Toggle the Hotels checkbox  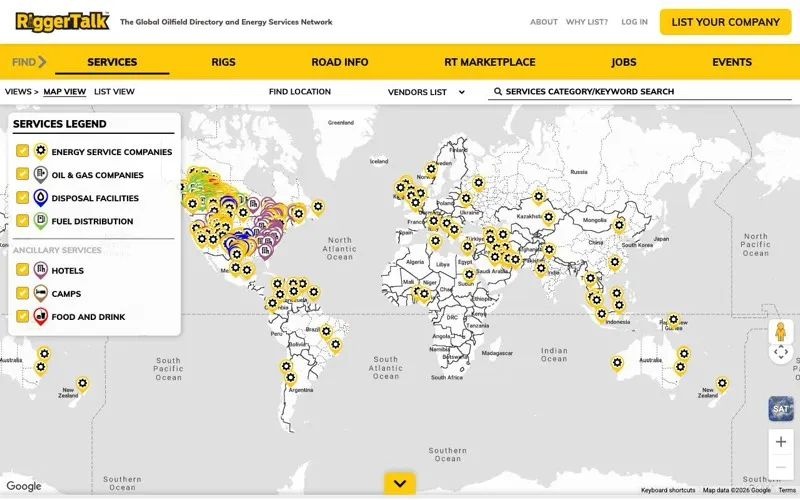pos(22,269)
